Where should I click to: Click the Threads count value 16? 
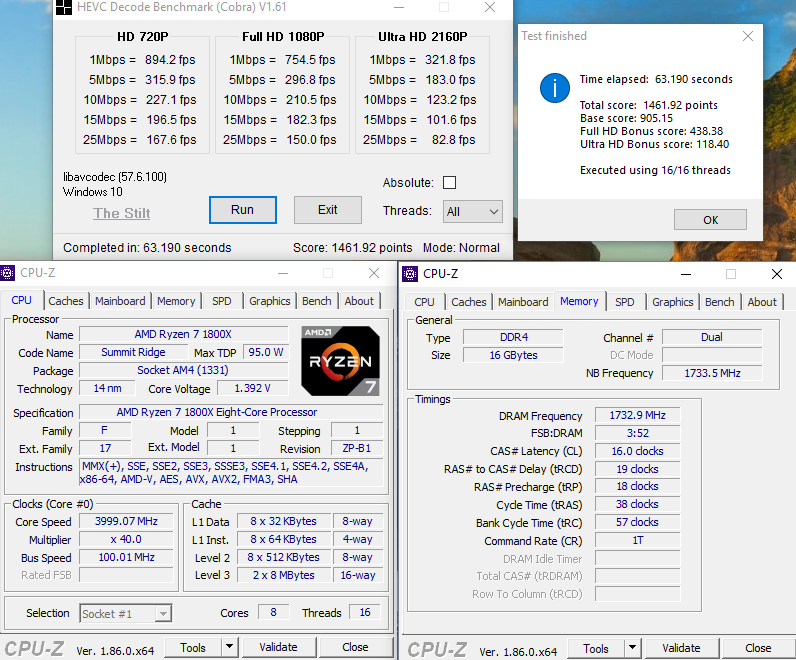click(x=365, y=612)
